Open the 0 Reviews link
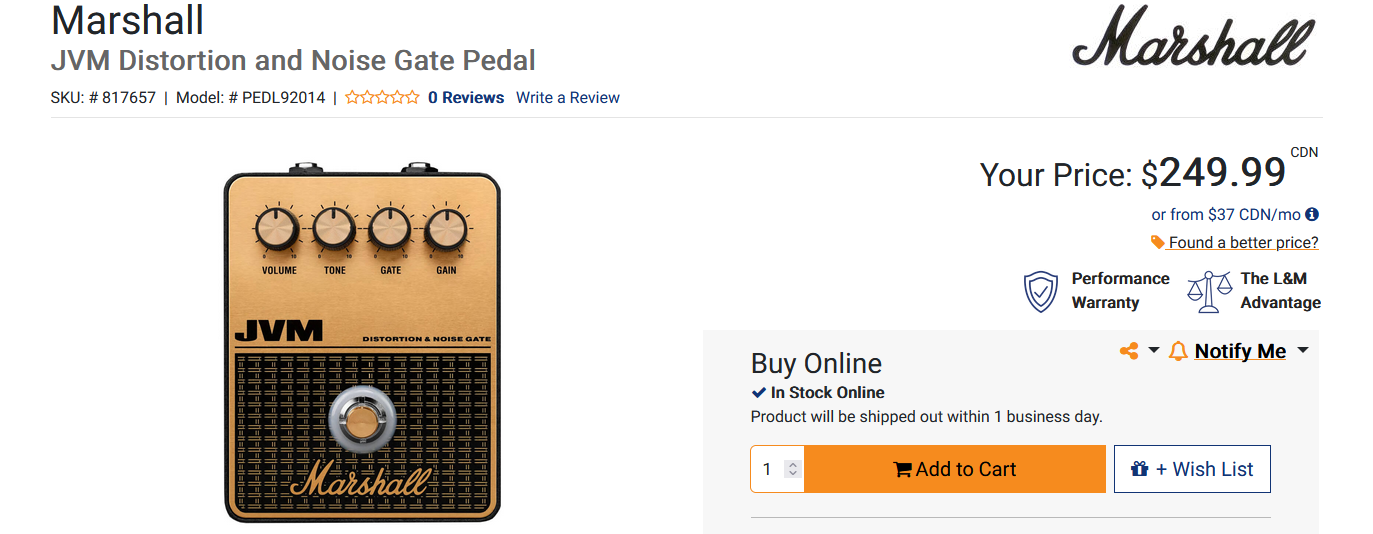Viewport: 1373px width, 534px height. tap(466, 98)
